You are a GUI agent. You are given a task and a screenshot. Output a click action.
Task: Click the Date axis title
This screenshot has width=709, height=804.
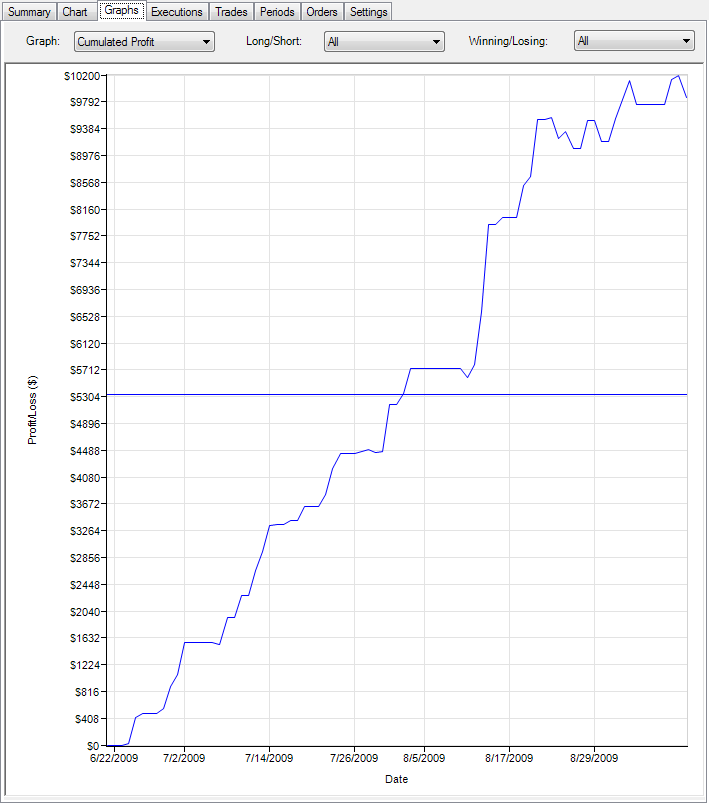[396, 779]
